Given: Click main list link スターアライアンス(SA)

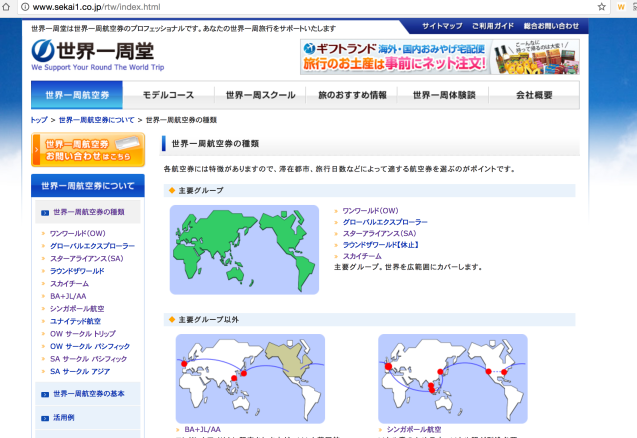Looking at the screenshot, I should 379,233.
